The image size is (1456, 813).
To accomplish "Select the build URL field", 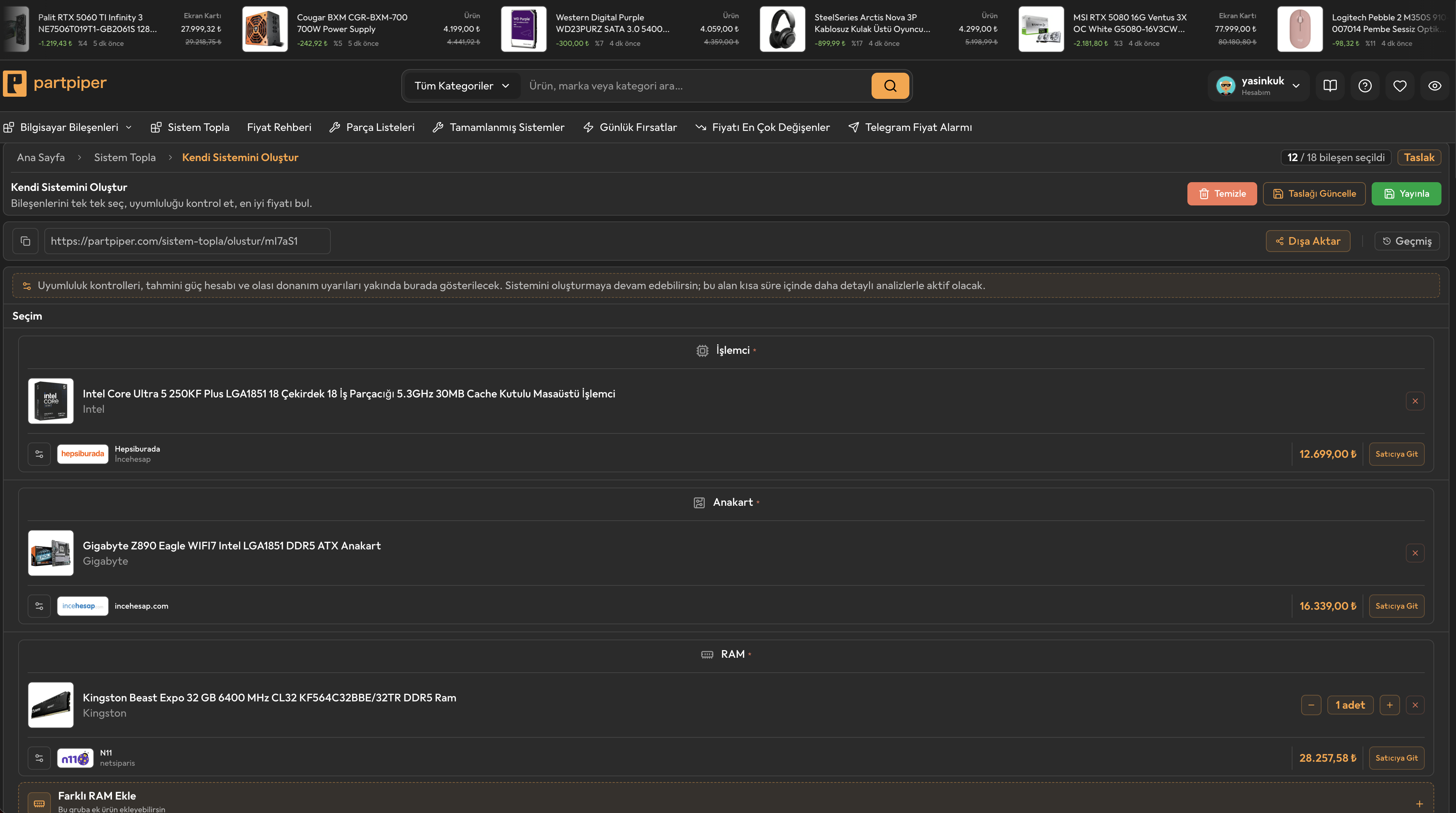I will 187,241.
